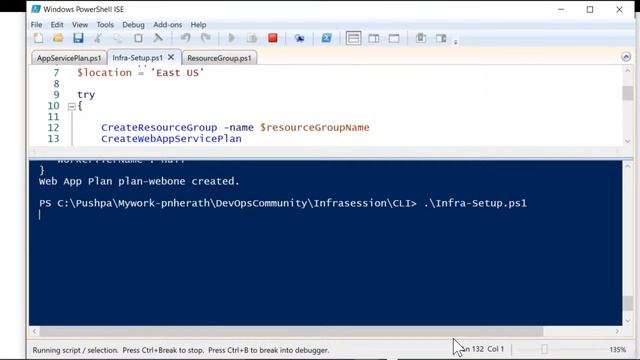Clear the console pane with the toolbar icon

coord(158,38)
